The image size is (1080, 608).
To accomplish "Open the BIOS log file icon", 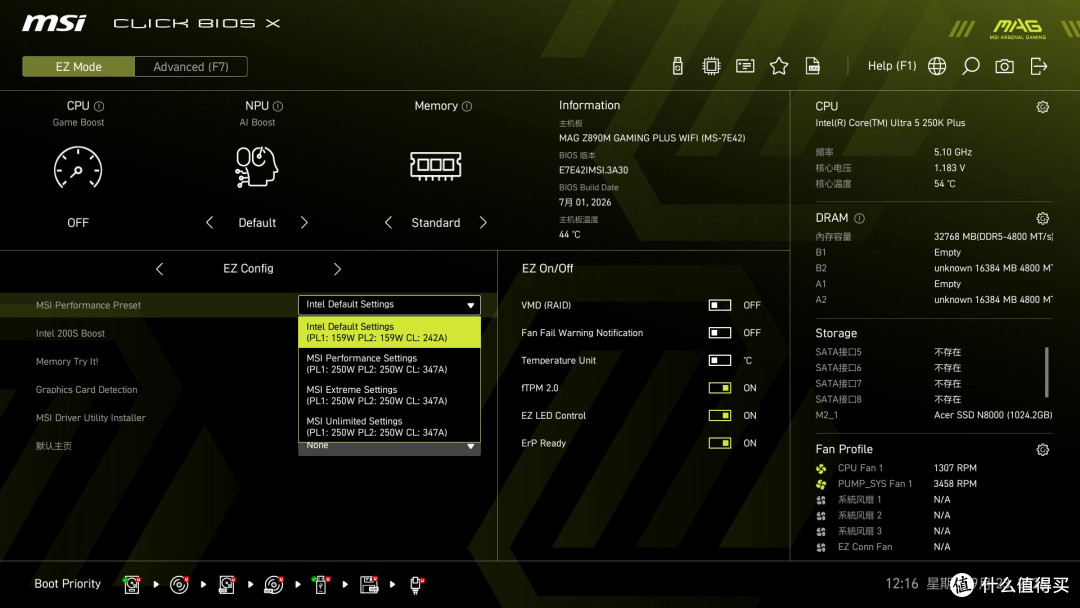I will click(x=813, y=66).
